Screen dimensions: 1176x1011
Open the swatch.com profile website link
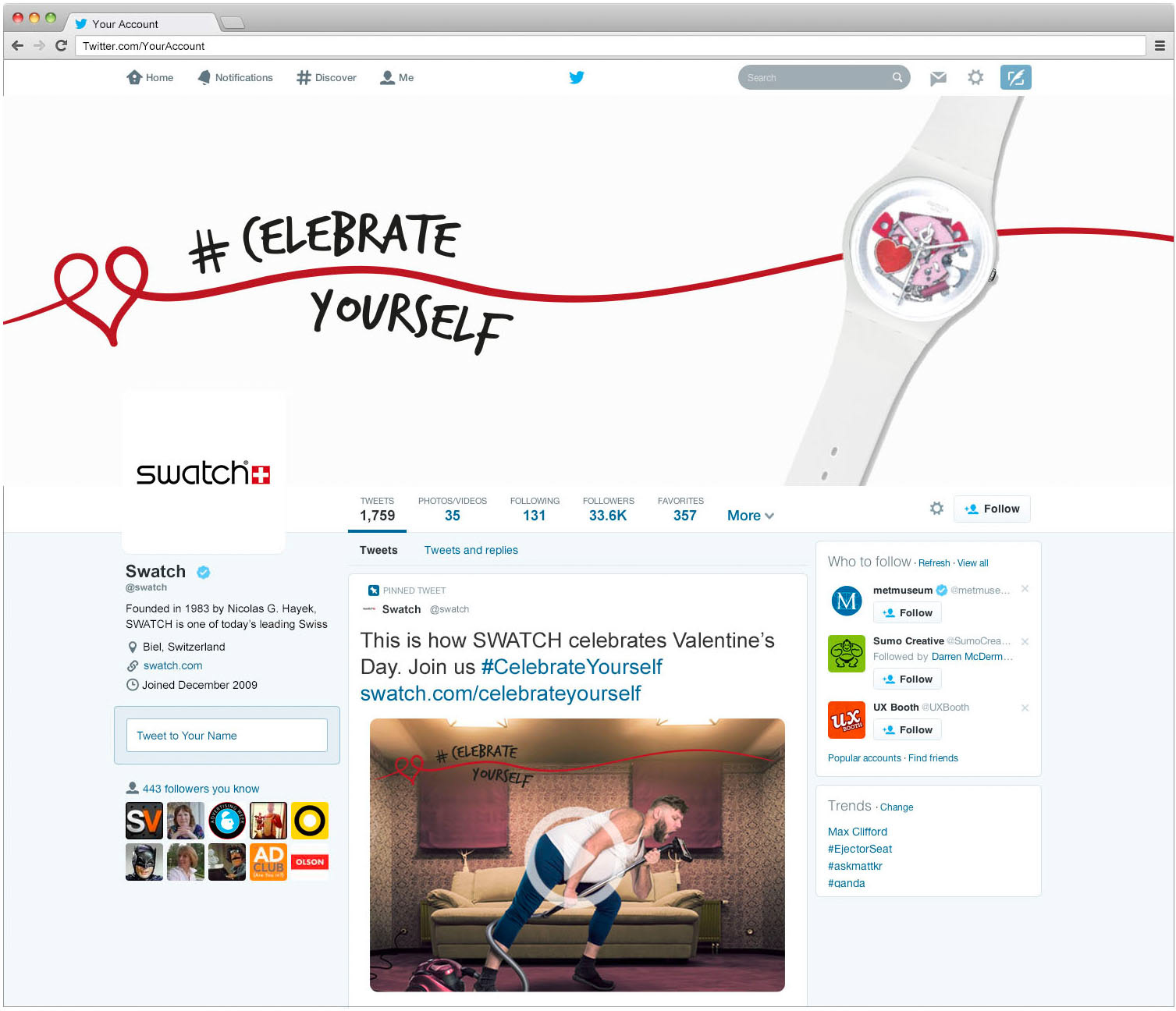(172, 665)
